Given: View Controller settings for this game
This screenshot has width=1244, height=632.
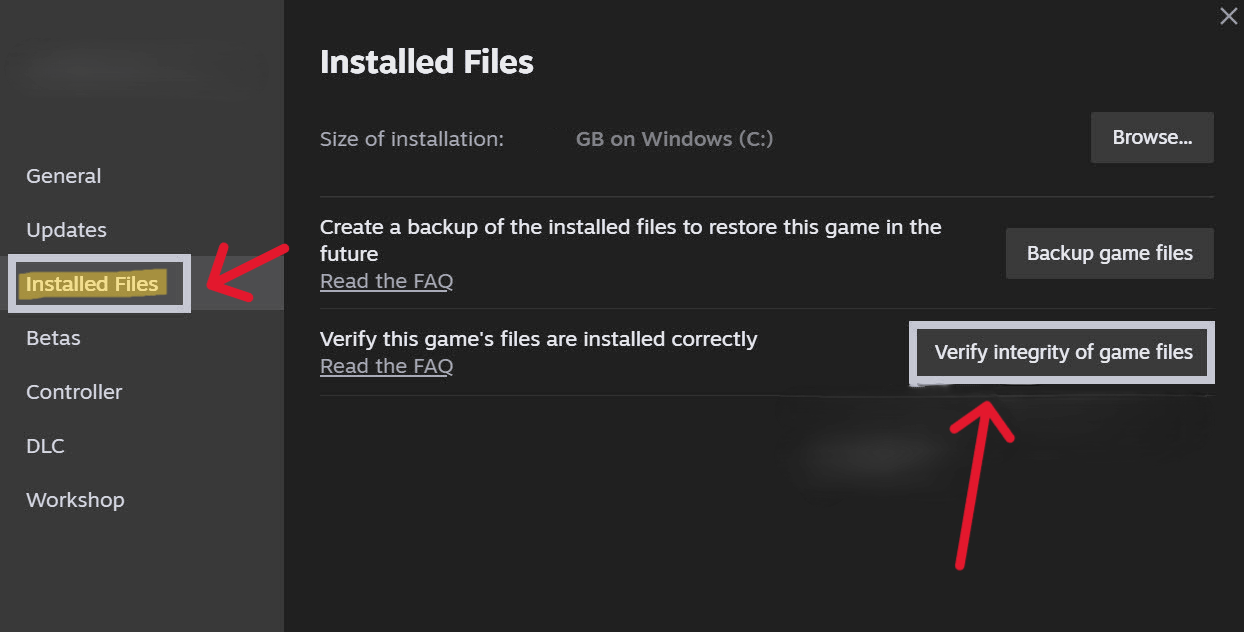Looking at the screenshot, I should point(73,392).
